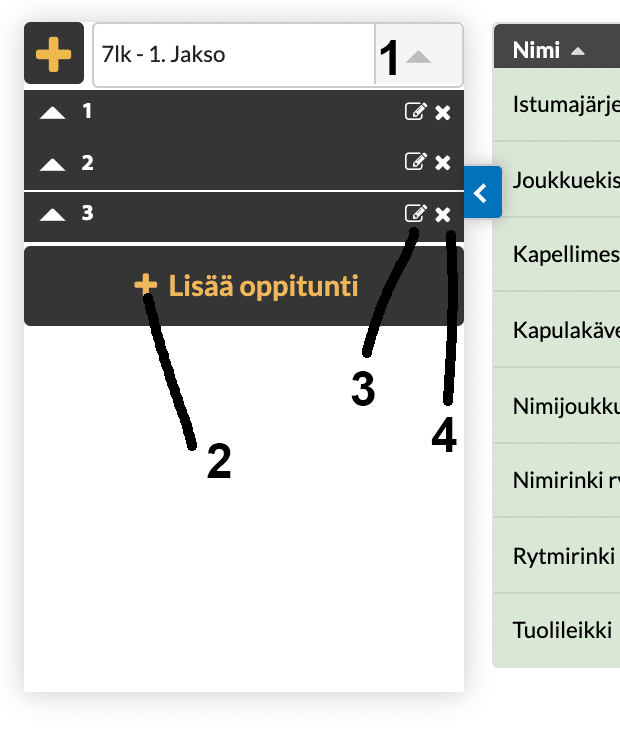Expand lesson 1 with its triangle arrow
This screenshot has width=620, height=742.
(x=53, y=113)
